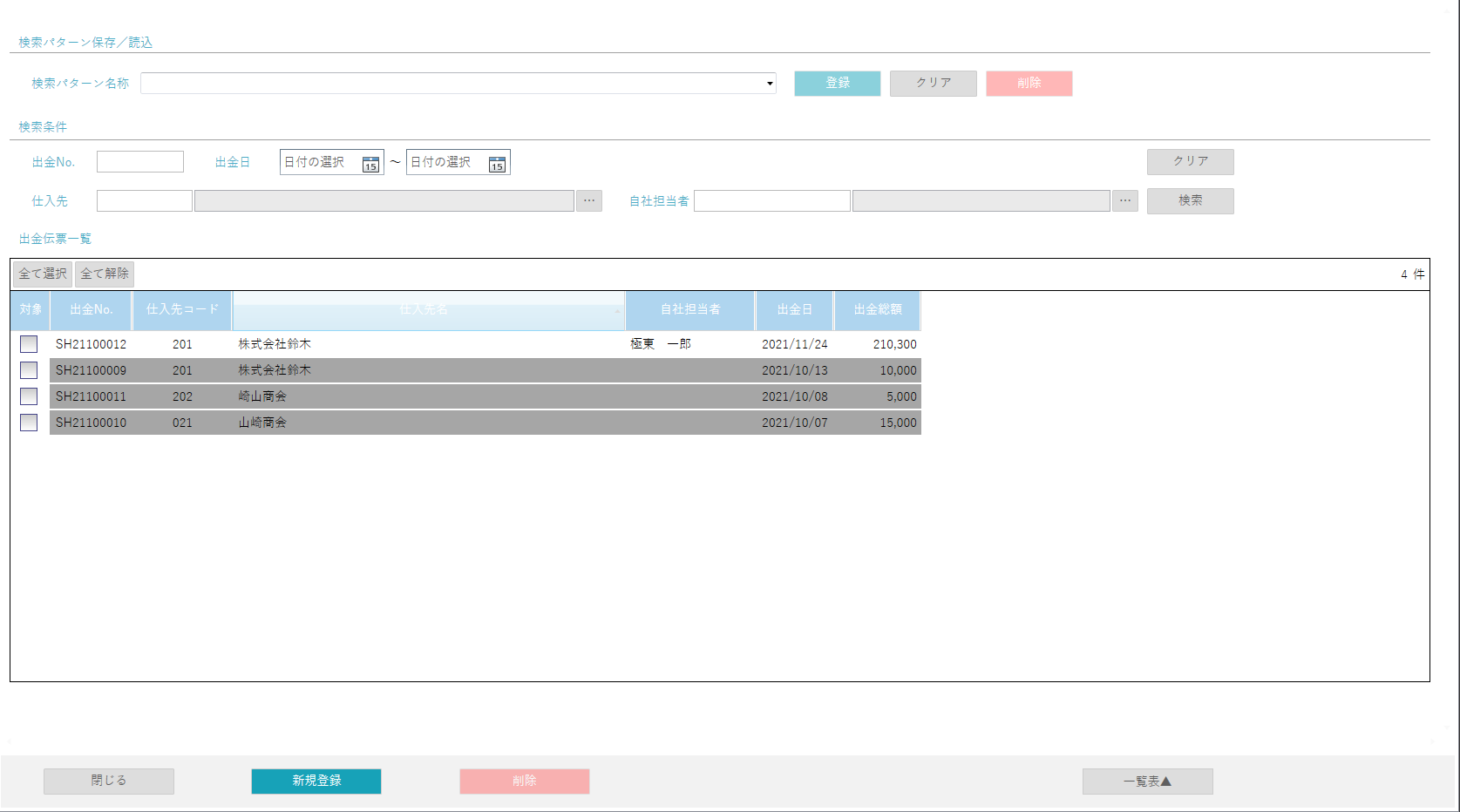Screen dimensions: 1460x812
Task: Click the 対象 column header
Action: (x=31, y=310)
